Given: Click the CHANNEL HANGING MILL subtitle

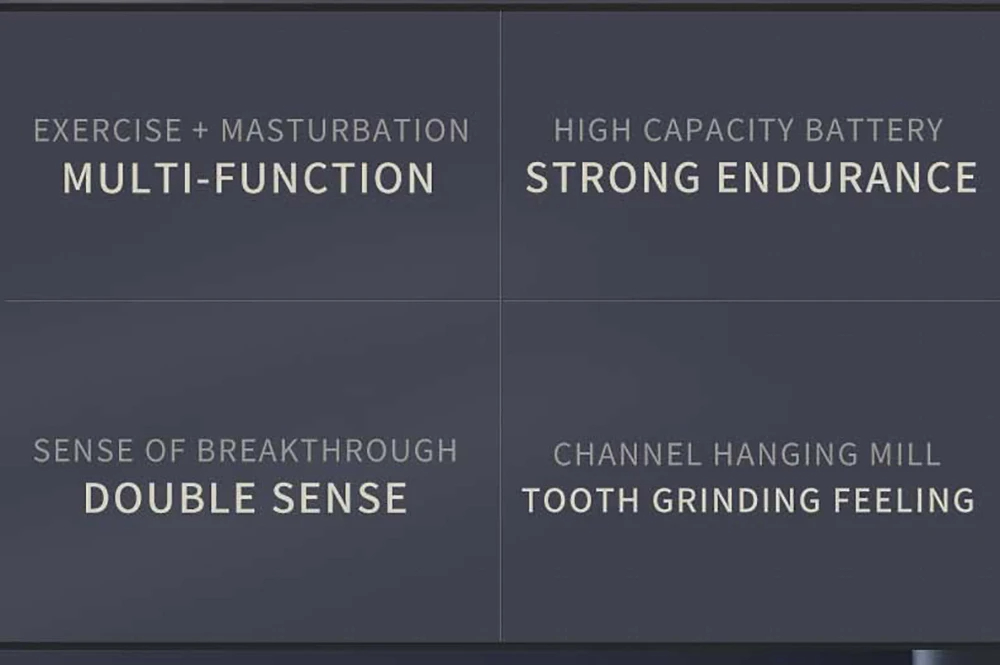Looking at the screenshot, I should click(x=747, y=455).
